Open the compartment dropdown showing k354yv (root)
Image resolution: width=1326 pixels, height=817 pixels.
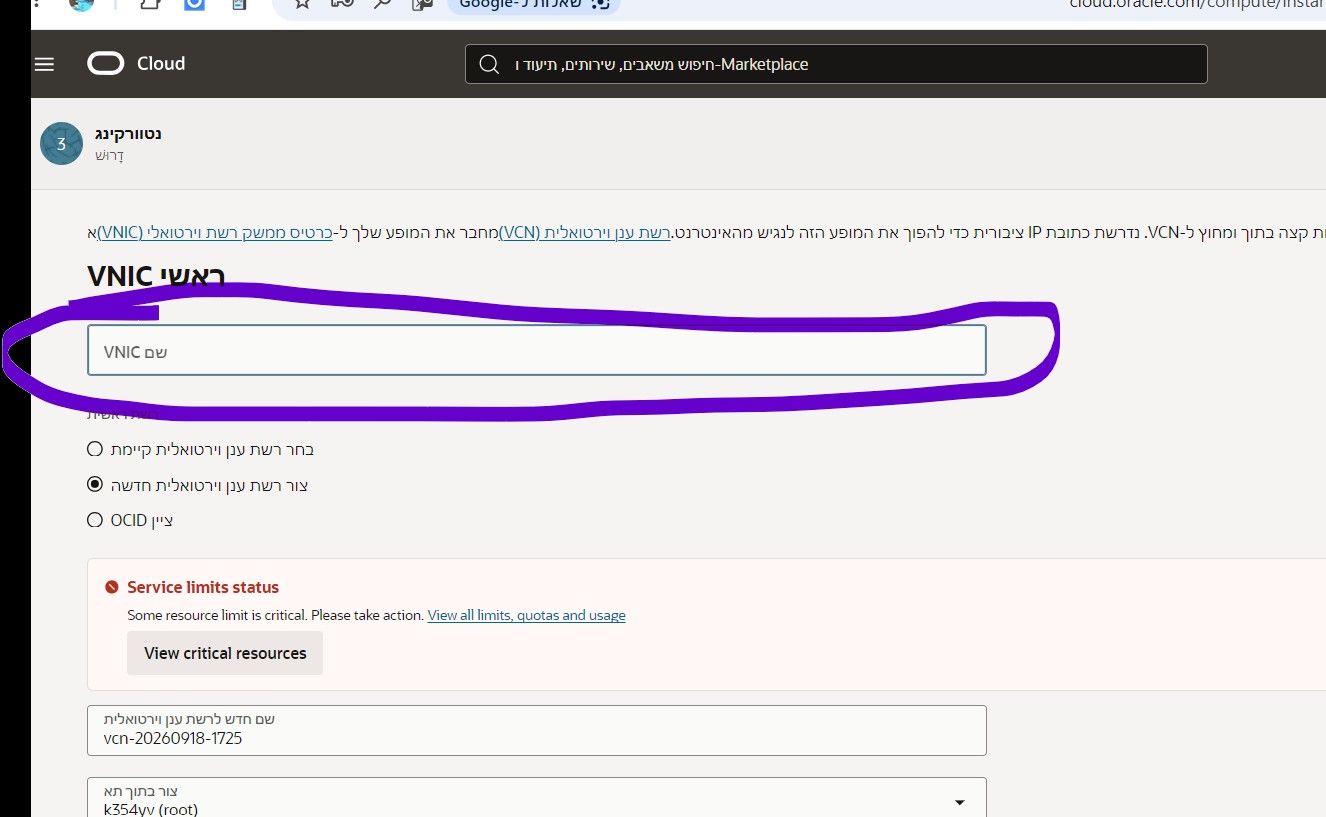[537, 798]
